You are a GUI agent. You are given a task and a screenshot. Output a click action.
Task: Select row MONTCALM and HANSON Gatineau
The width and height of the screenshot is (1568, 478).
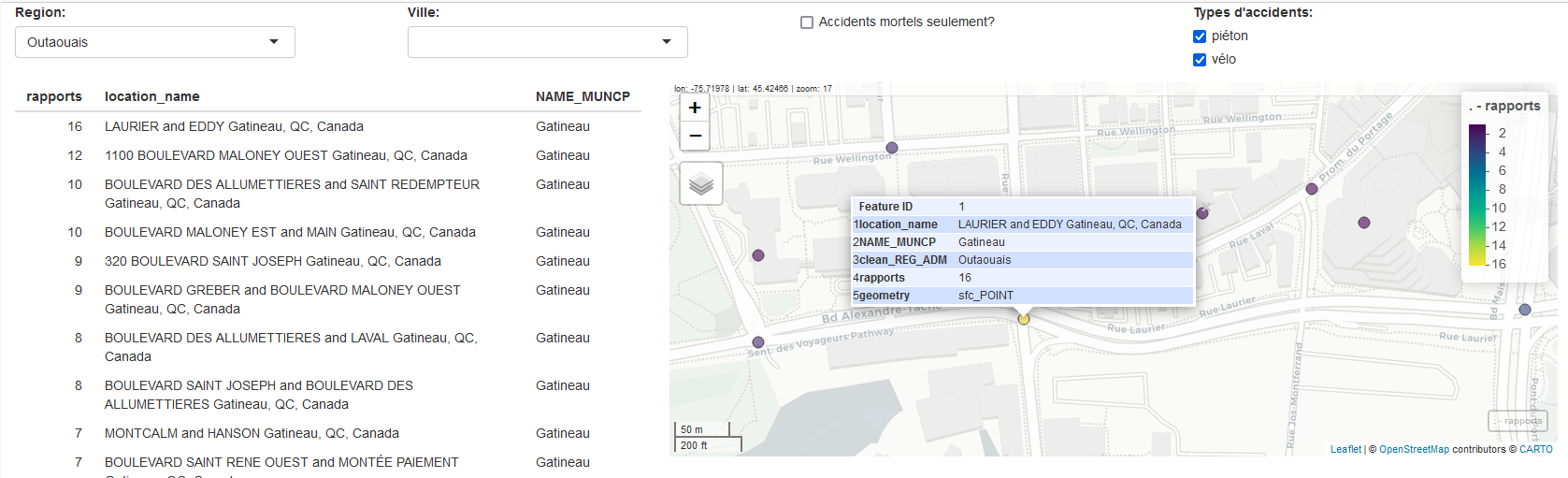coord(328,433)
